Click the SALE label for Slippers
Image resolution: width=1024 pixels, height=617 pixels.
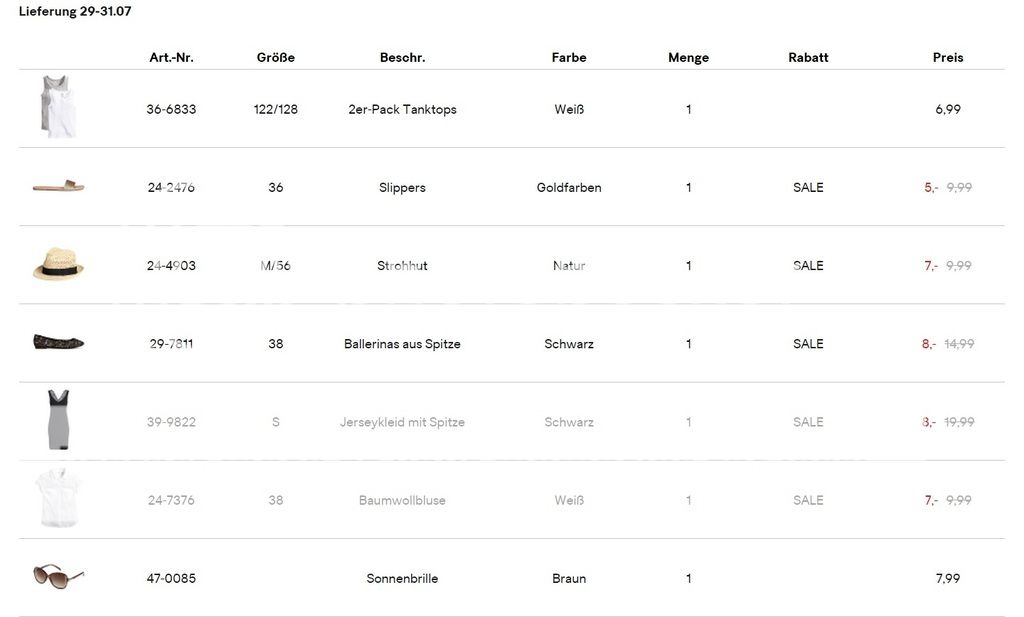click(808, 187)
